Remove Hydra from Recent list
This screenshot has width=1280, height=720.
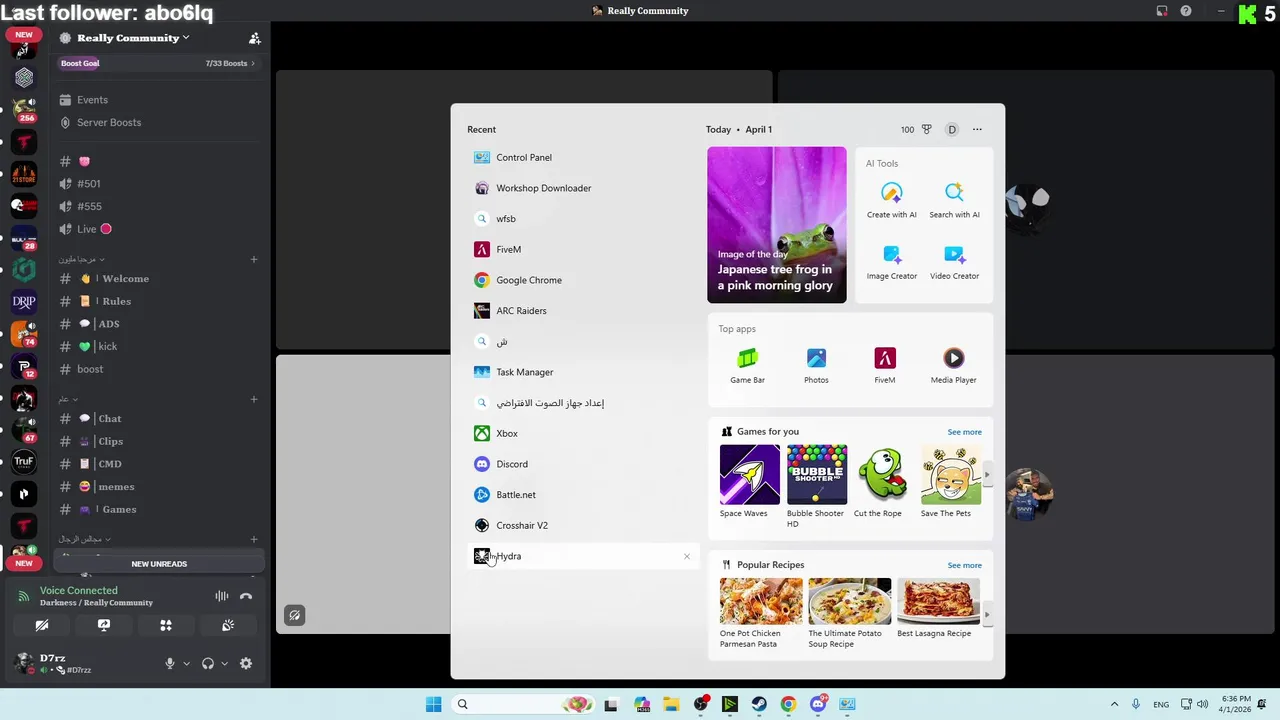687,556
